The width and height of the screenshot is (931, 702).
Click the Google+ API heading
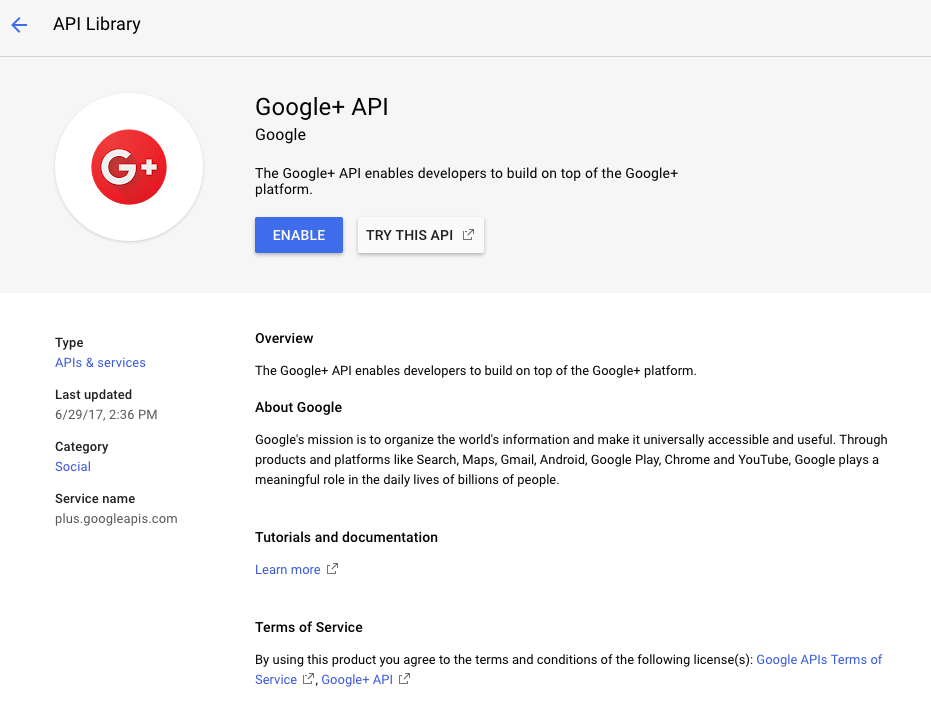(321, 107)
